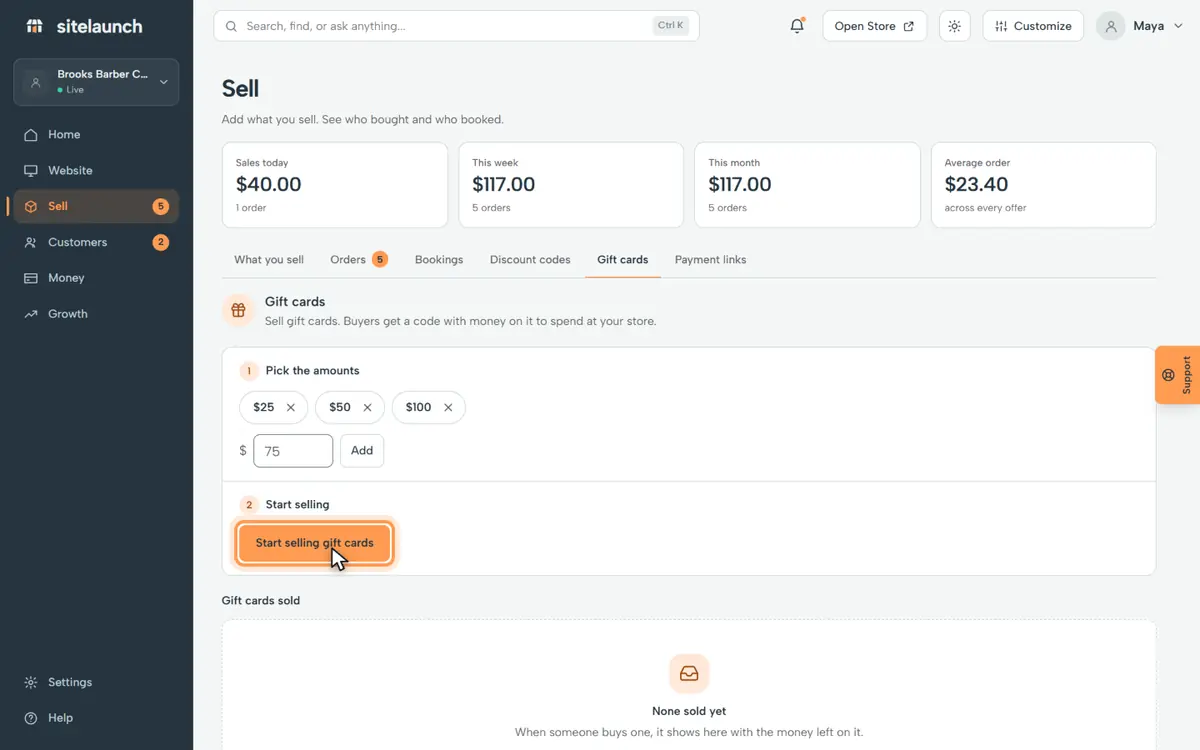
Task: Open Settings in the sidebar
Action: pos(96,682)
